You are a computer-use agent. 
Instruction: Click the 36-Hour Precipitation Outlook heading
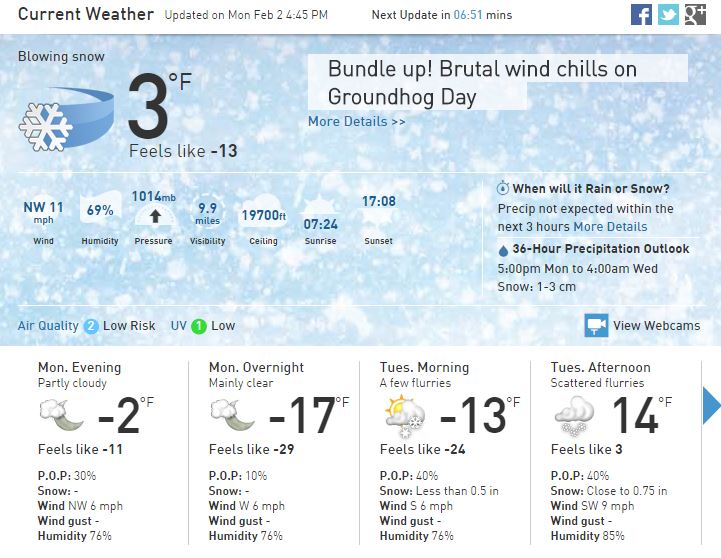(x=600, y=249)
